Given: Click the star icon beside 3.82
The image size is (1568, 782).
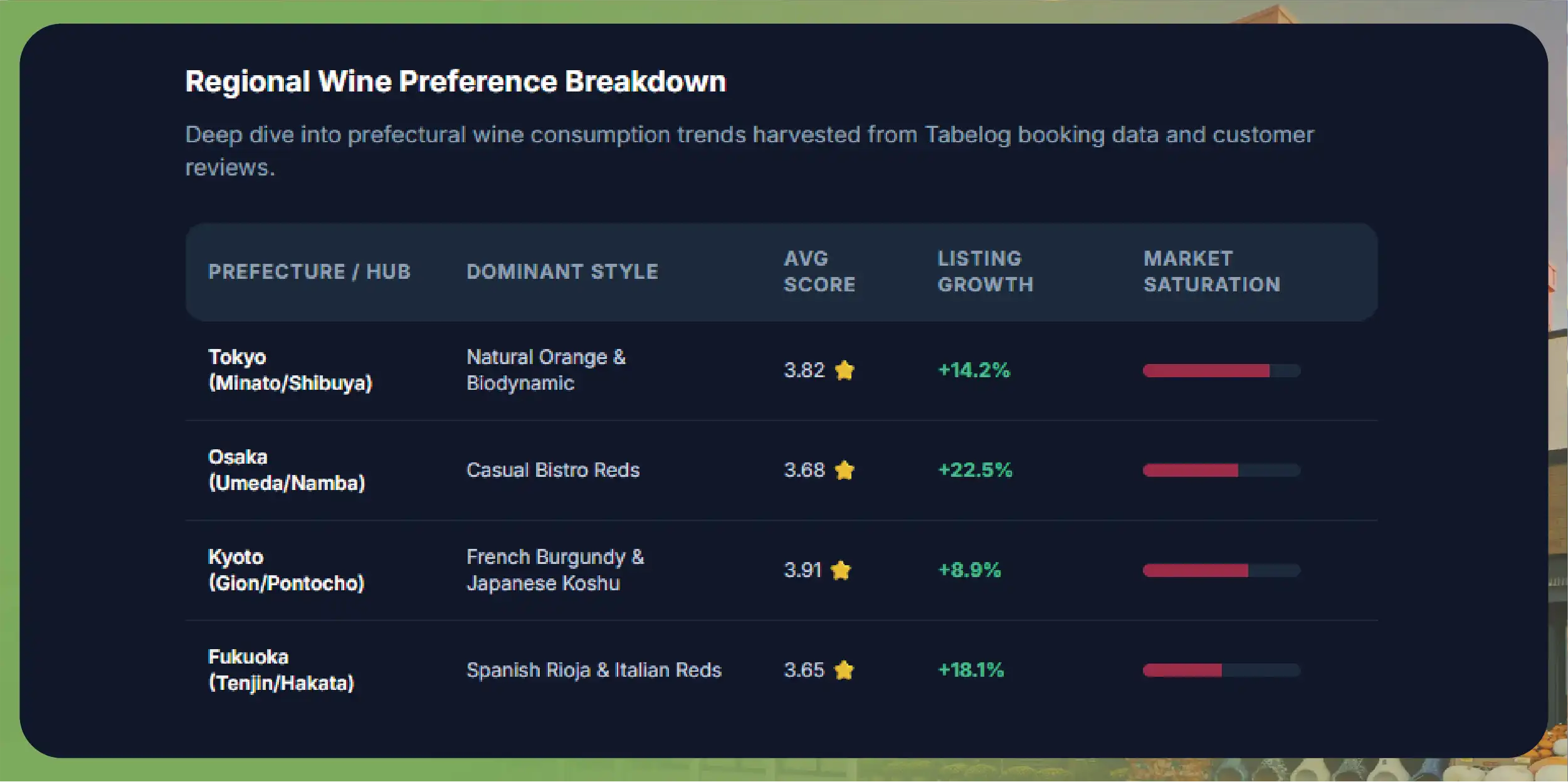Looking at the screenshot, I should (845, 370).
